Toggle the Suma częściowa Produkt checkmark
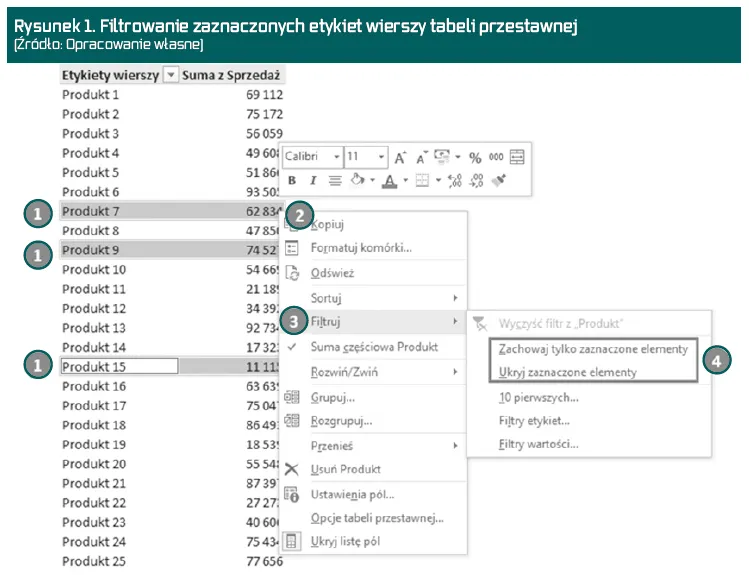Image resolution: width=749 pixels, height=575 pixels. 292,347
